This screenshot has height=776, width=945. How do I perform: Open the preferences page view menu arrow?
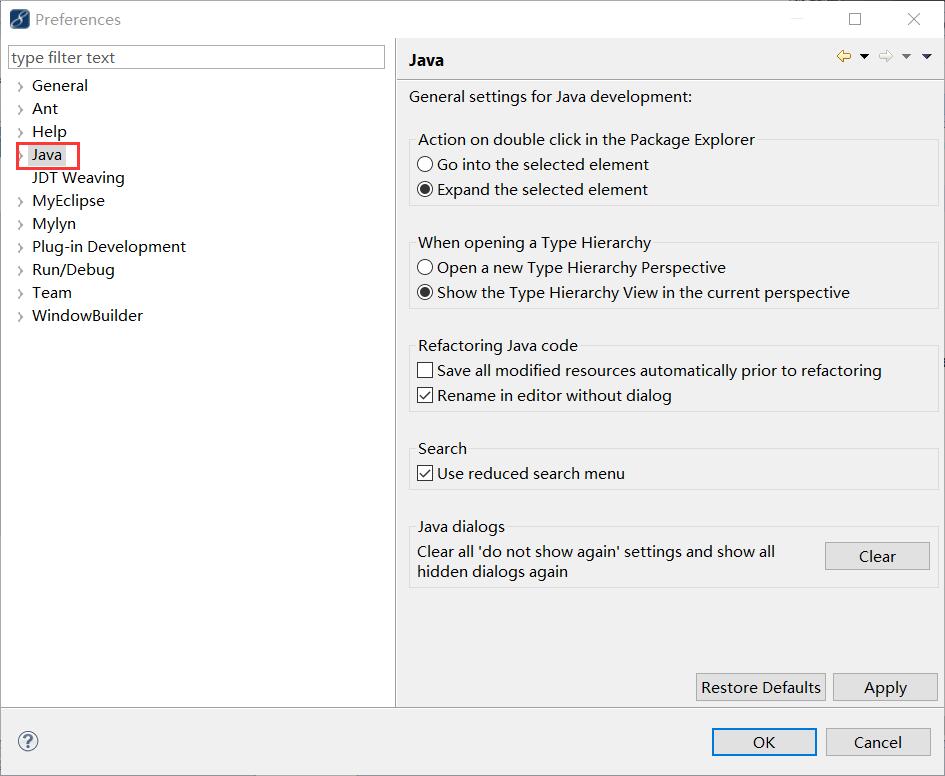point(927,56)
